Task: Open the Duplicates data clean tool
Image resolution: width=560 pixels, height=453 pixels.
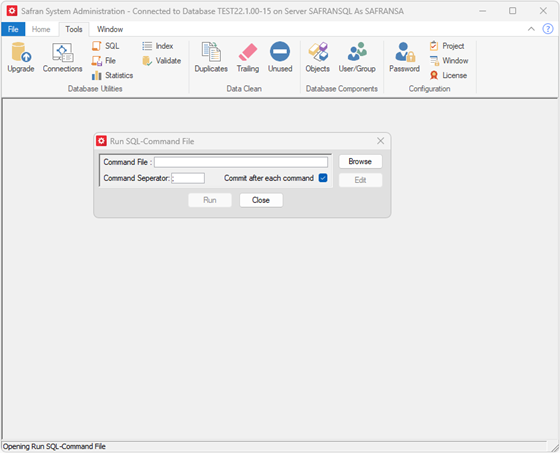Action: (x=211, y=57)
